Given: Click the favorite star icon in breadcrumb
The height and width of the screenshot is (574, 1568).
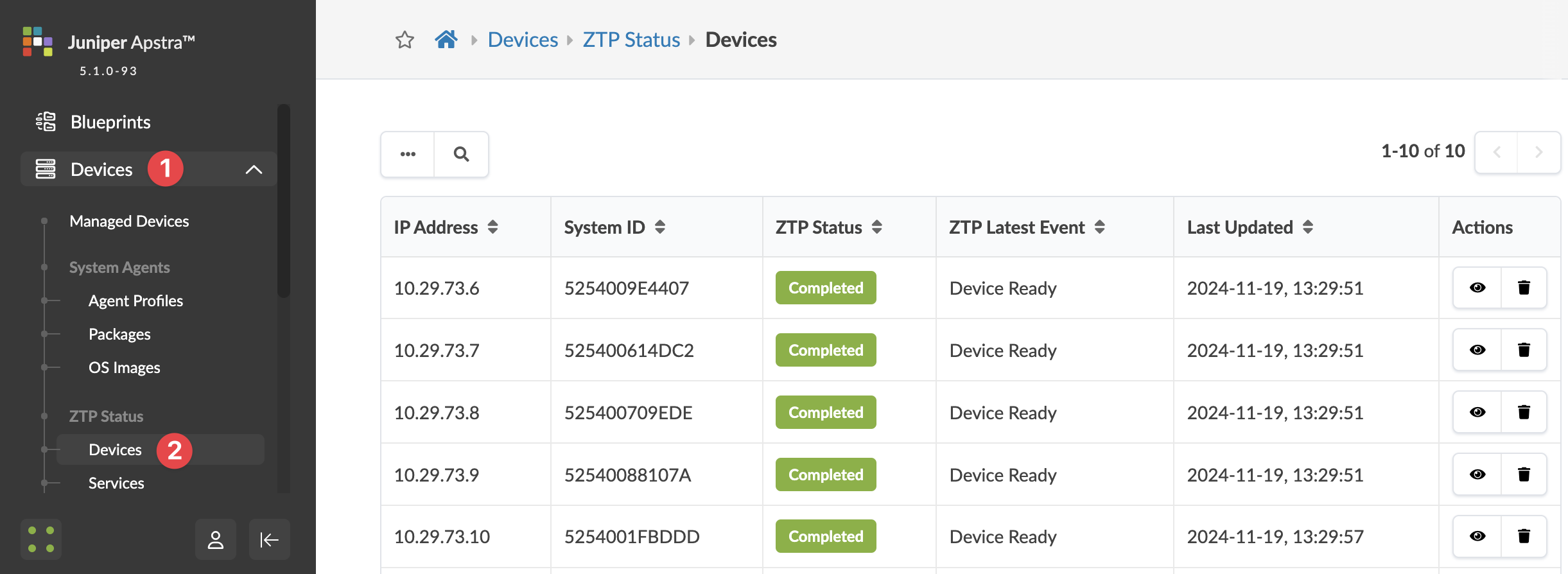Looking at the screenshot, I should pos(405,40).
